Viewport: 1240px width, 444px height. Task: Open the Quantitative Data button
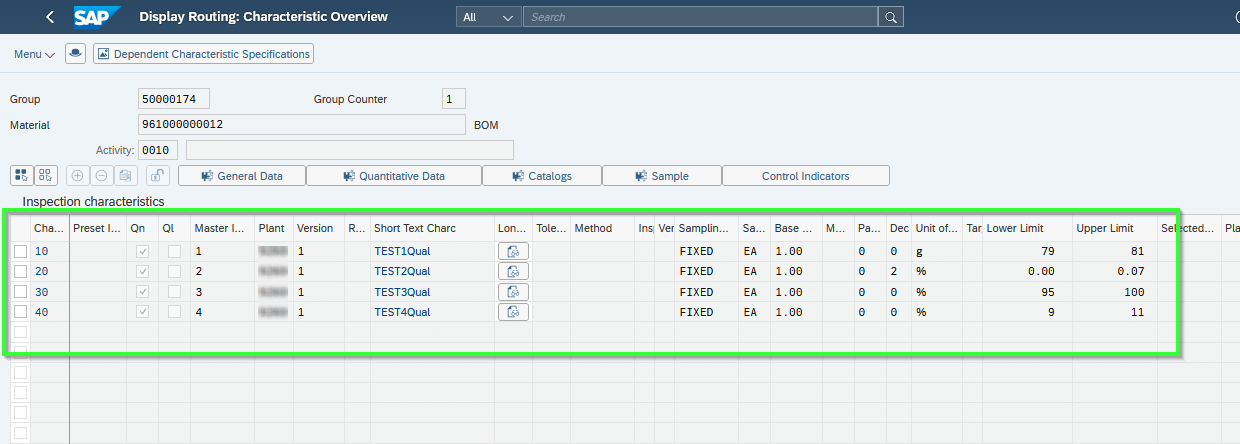tap(394, 176)
